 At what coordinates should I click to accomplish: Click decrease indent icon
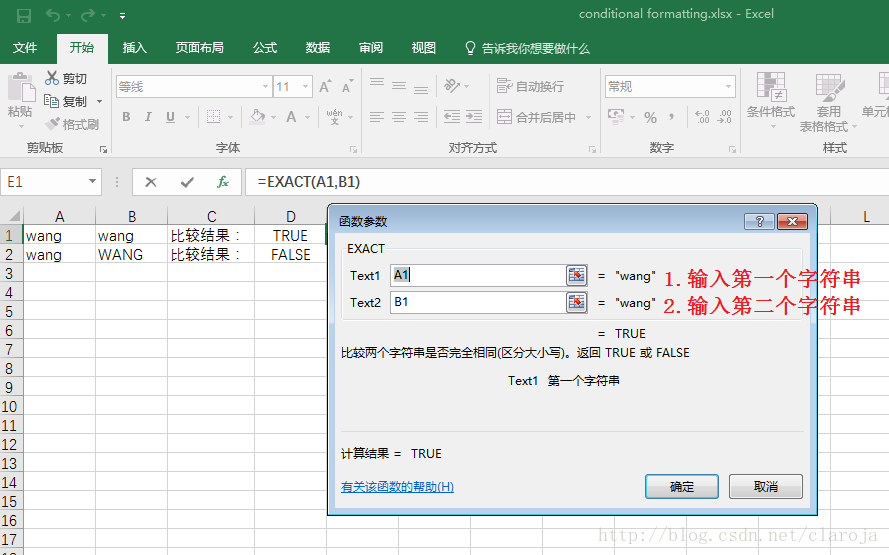pyautogui.click(x=452, y=117)
